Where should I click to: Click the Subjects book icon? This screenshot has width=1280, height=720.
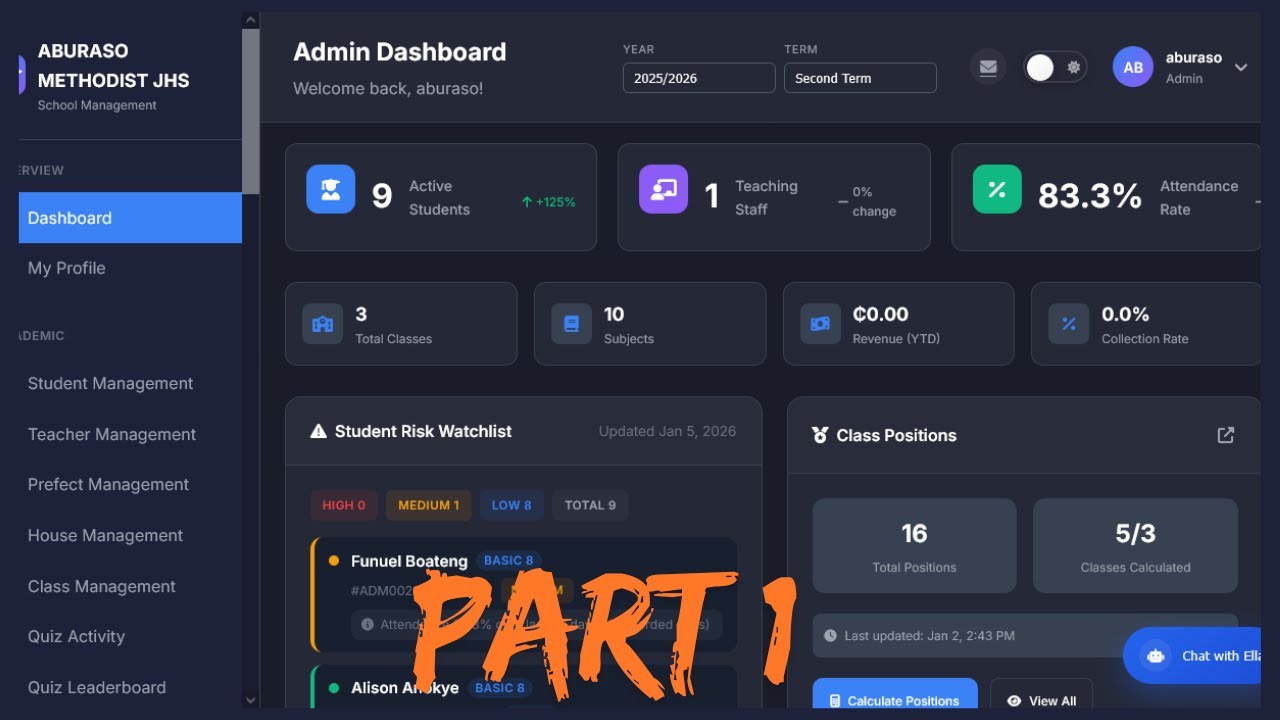click(571, 324)
